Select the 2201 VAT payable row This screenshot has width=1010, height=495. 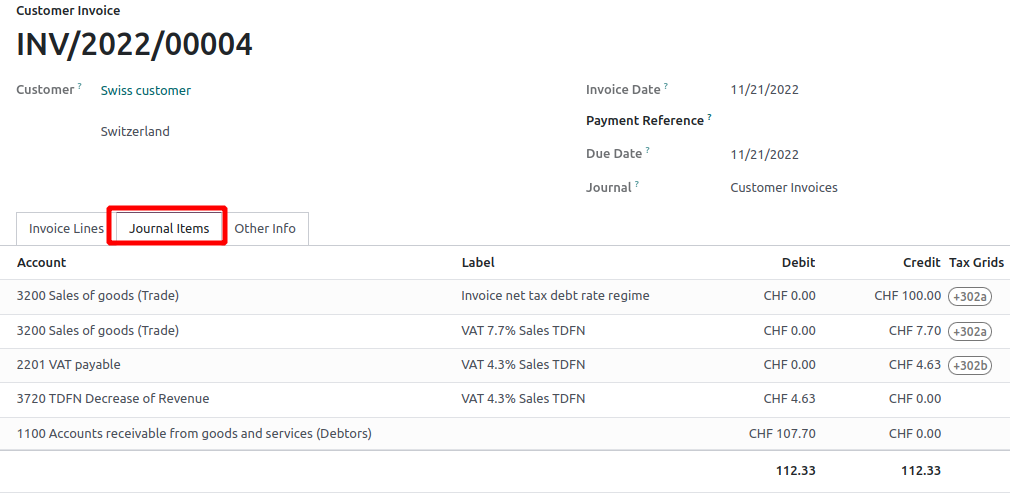click(505, 365)
